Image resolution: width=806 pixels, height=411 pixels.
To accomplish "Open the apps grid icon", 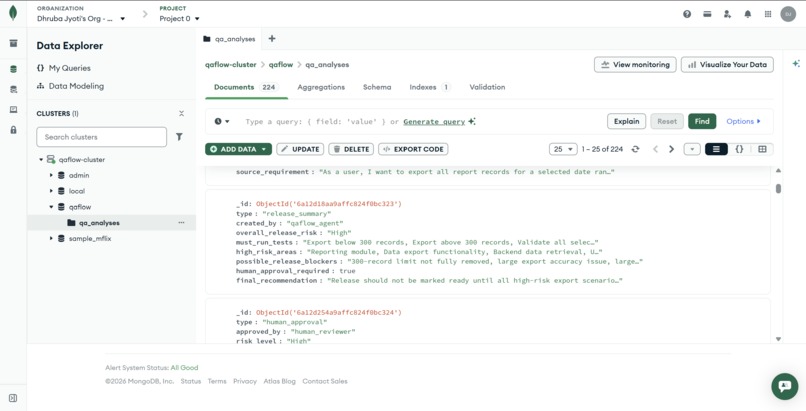I will pos(768,14).
